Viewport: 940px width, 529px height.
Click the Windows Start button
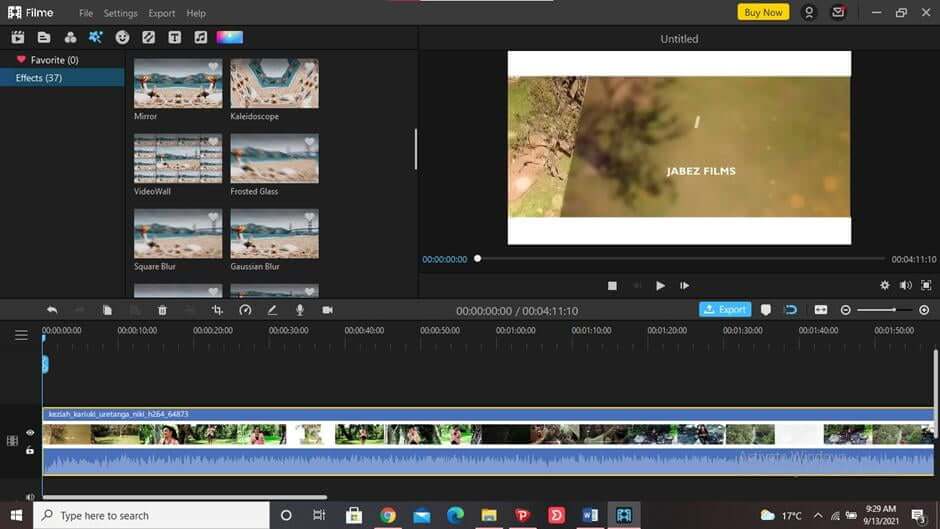(x=16, y=515)
